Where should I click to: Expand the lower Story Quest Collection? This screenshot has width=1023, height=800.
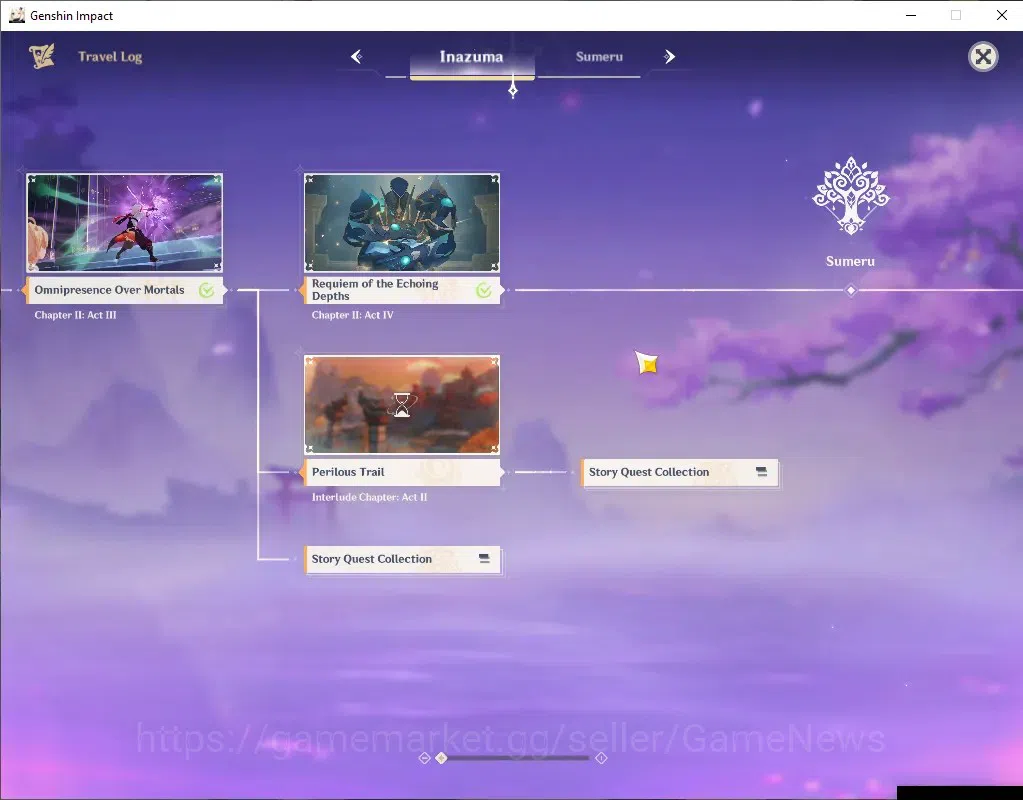pyautogui.click(x=403, y=559)
